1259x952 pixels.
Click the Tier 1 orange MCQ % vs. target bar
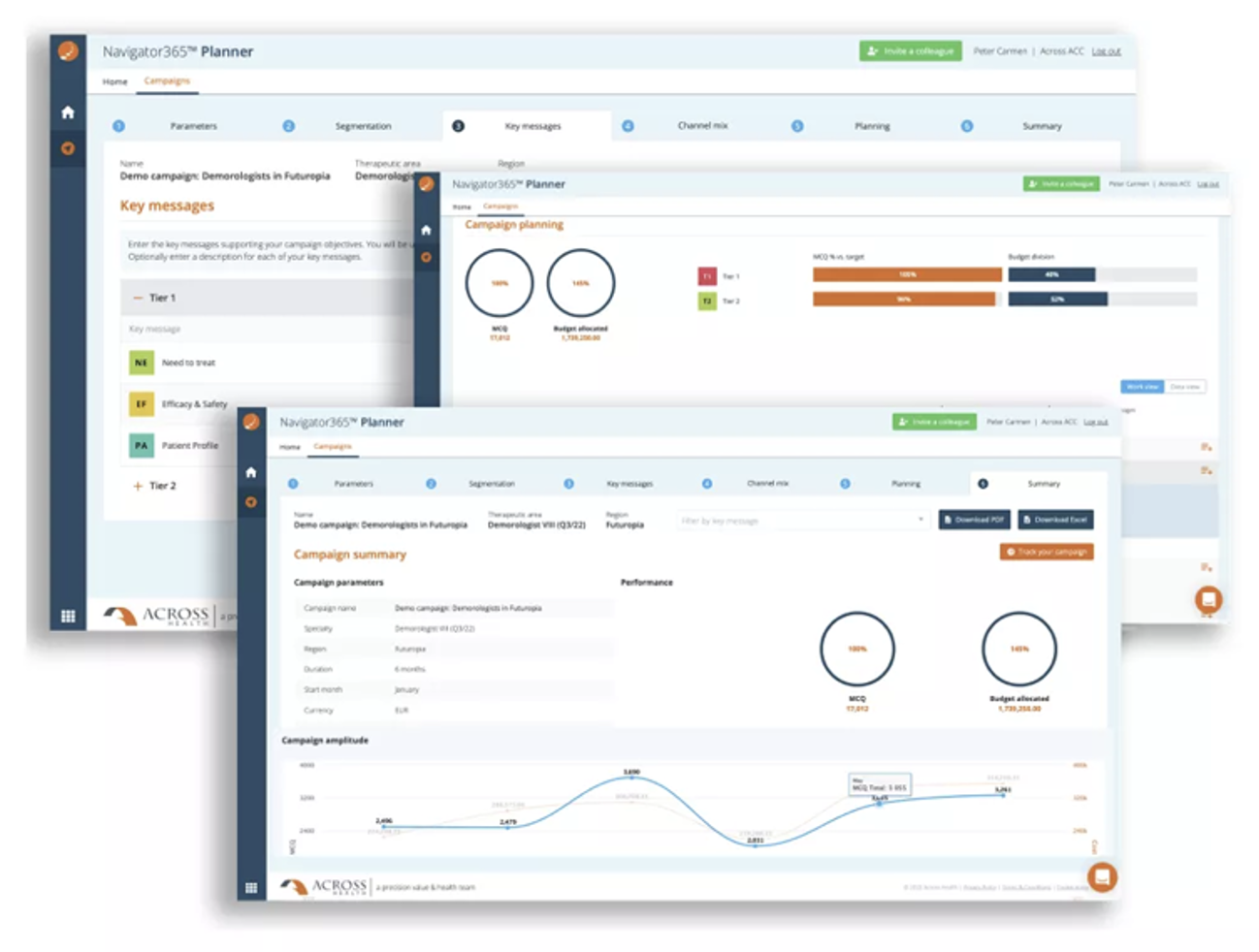click(x=907, y=274)
